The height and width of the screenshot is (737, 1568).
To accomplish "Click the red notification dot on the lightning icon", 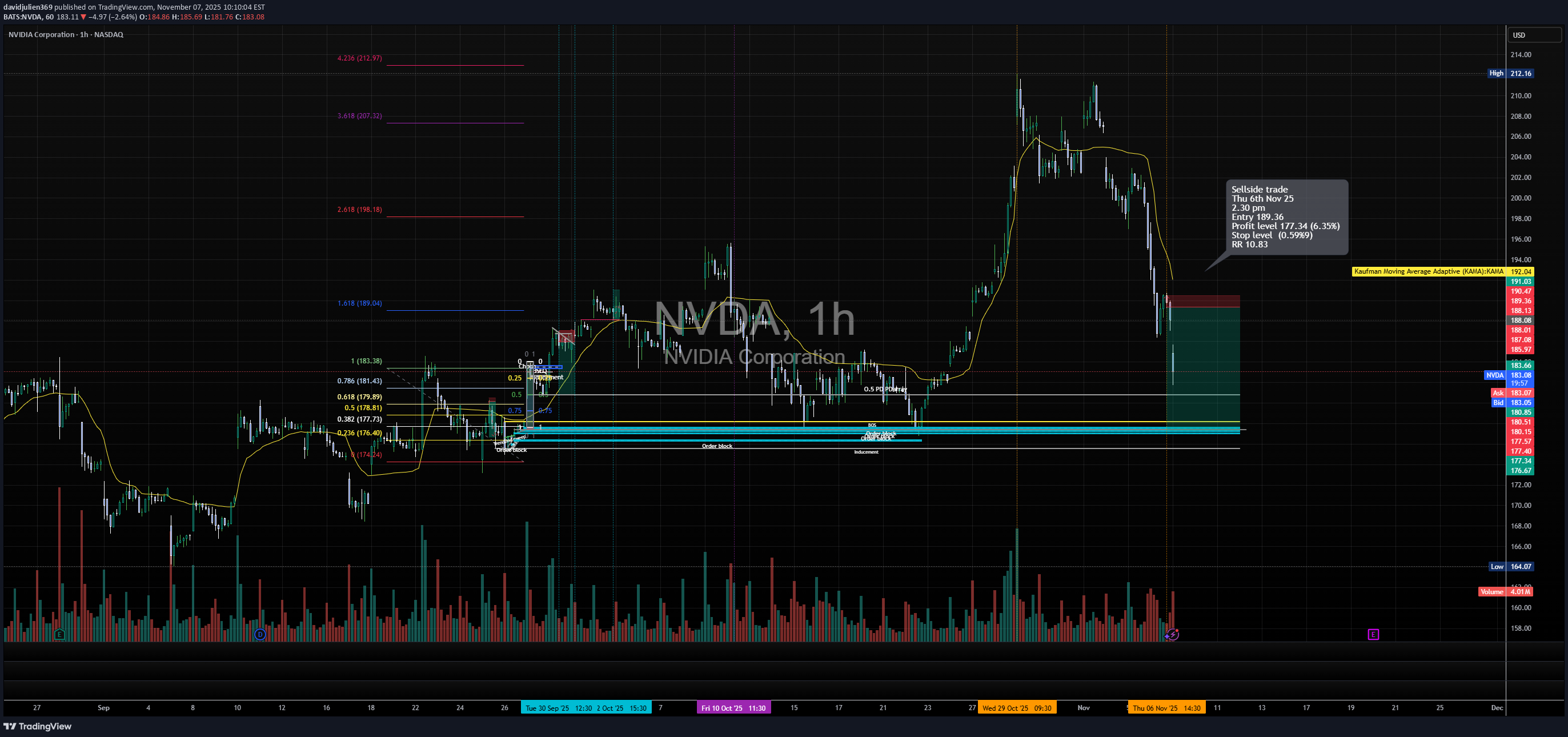I will tap(1177, 631).
